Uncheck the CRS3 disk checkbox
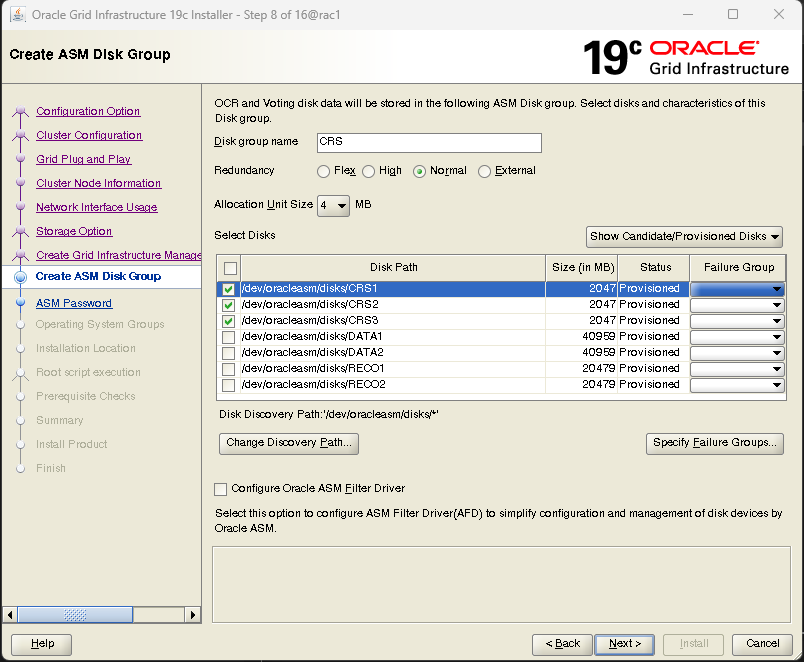The width and height of the screenshot is (804, 662). point(229,321)
